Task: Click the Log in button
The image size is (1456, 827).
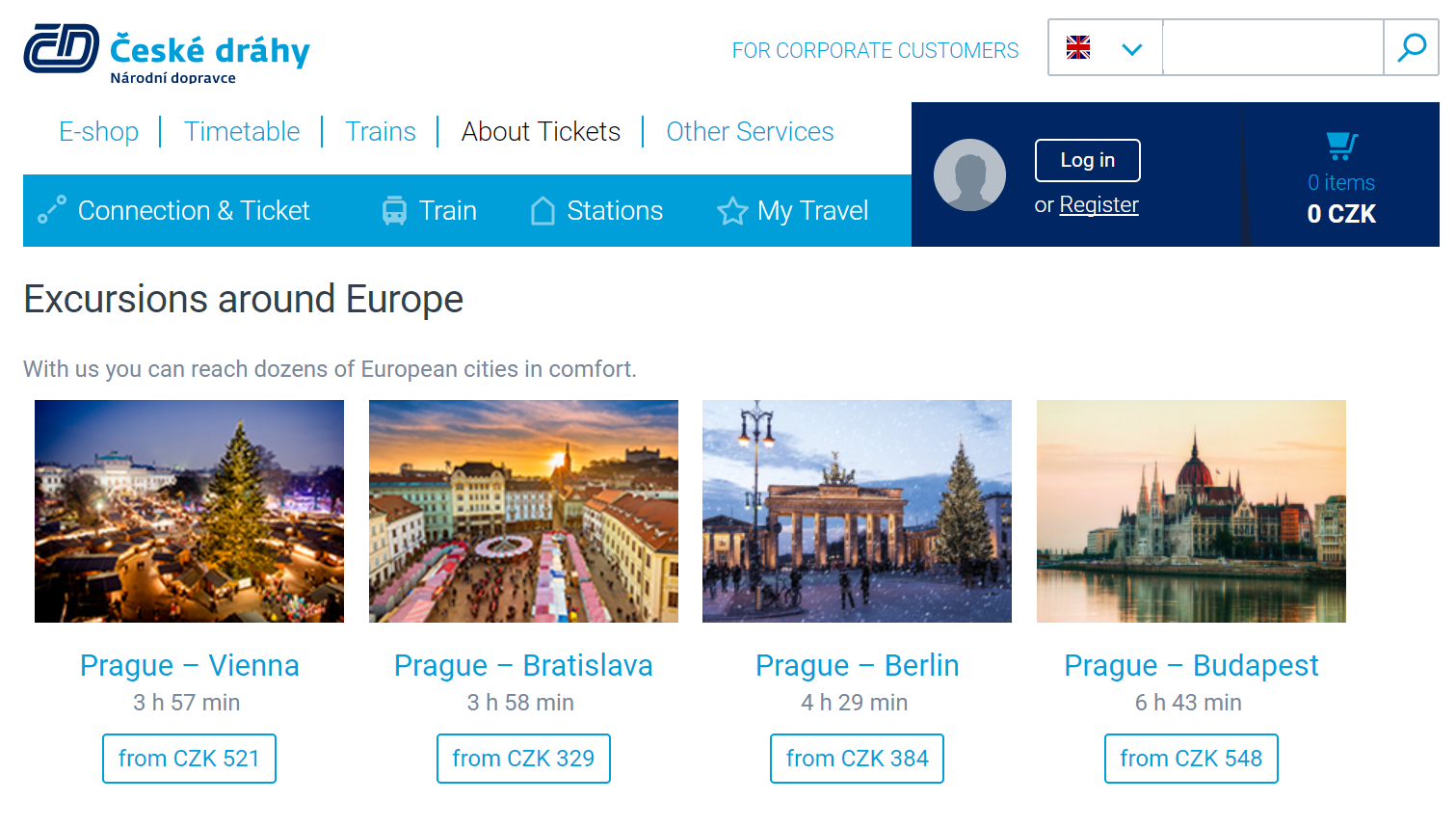Action: click(1087, 160)
